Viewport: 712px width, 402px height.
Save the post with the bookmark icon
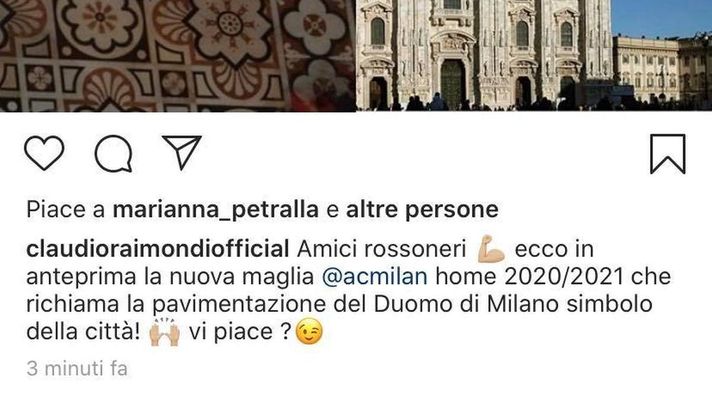tap(668, 154)
